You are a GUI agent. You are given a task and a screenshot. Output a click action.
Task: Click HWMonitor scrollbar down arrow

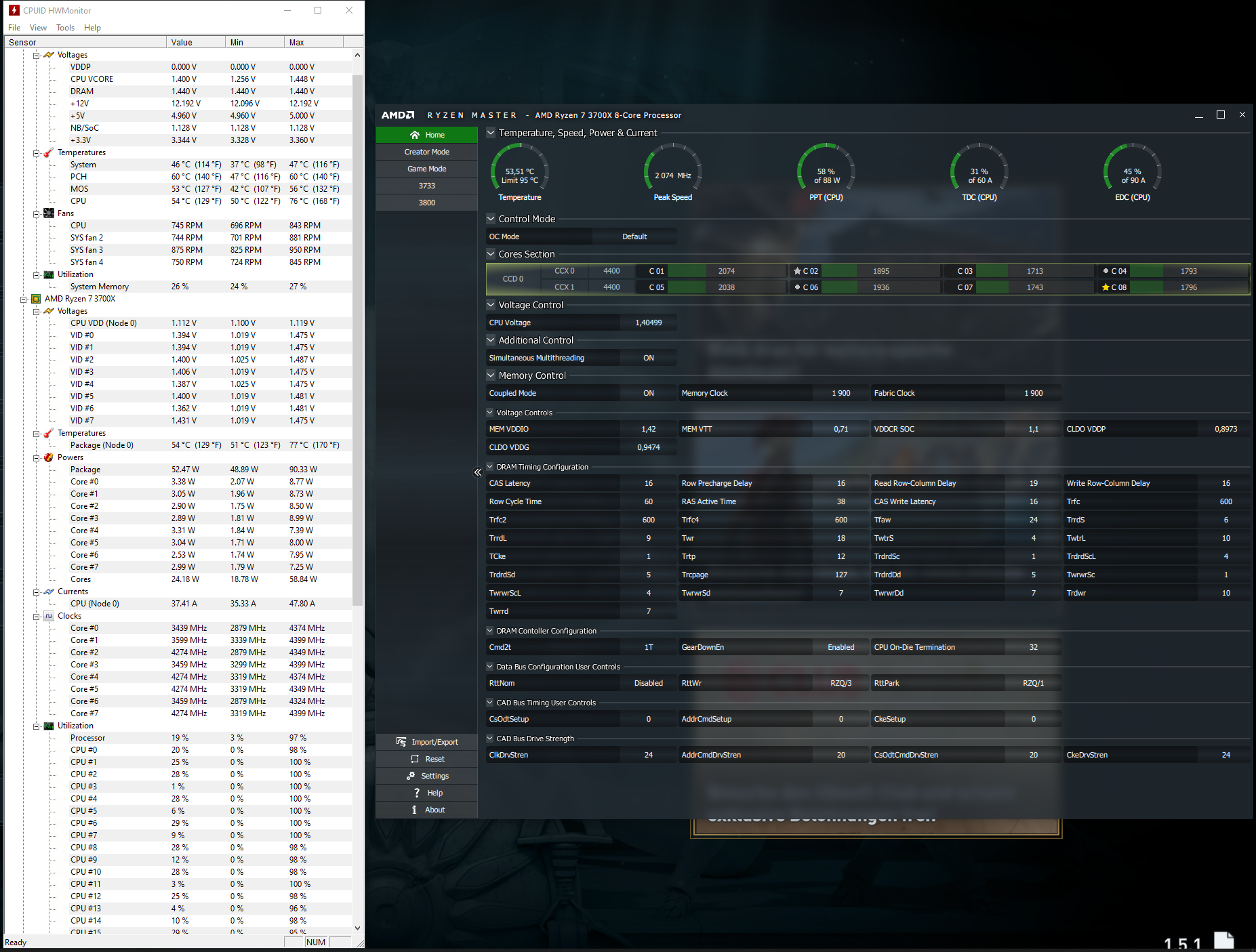[x=358, y=928]
